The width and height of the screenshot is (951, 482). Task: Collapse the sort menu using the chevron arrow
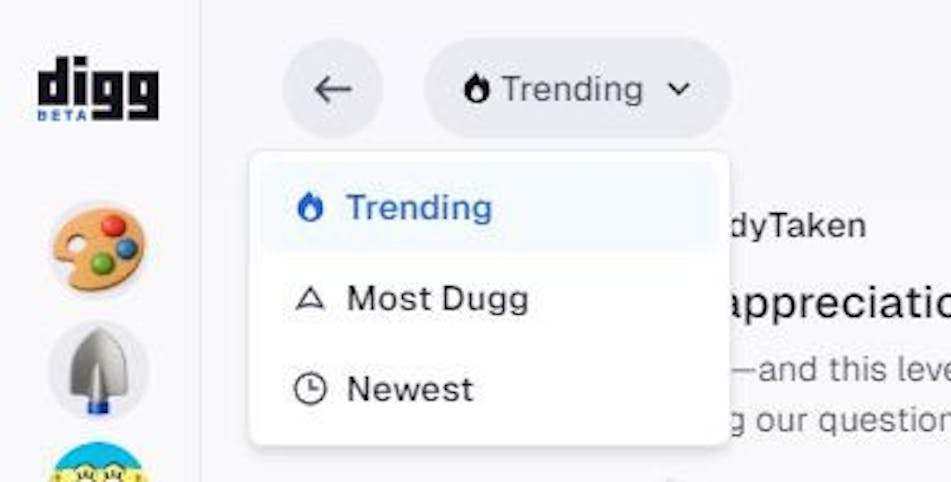(679, 89)
